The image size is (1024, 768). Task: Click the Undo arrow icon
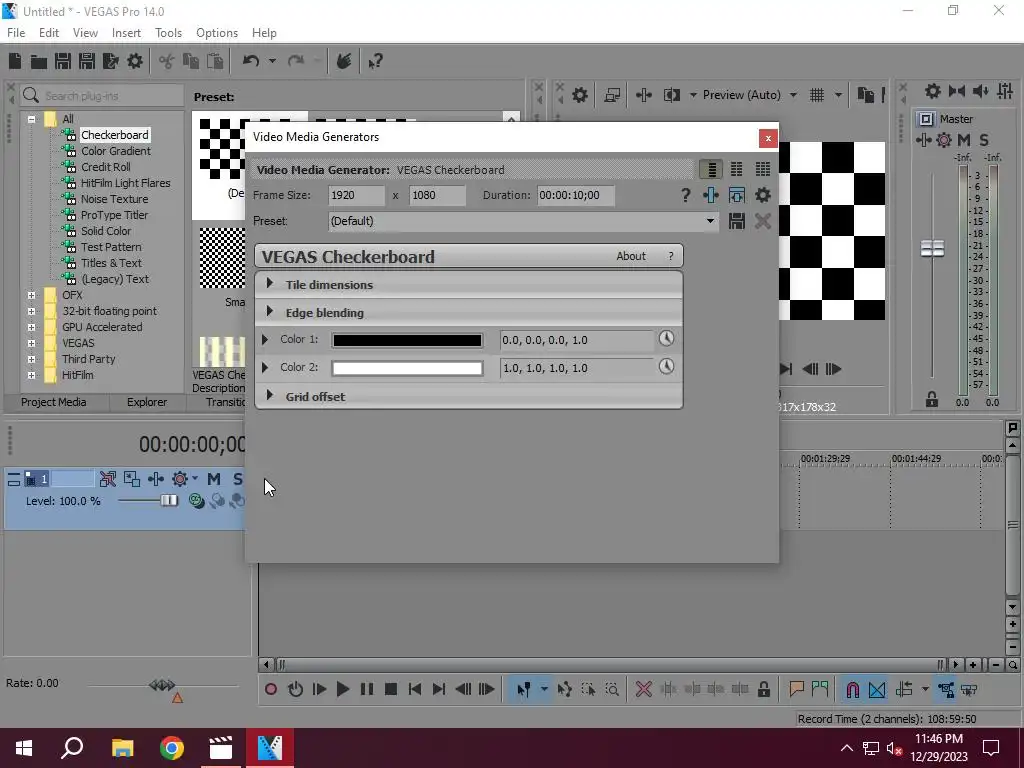[x=251, y=61]
